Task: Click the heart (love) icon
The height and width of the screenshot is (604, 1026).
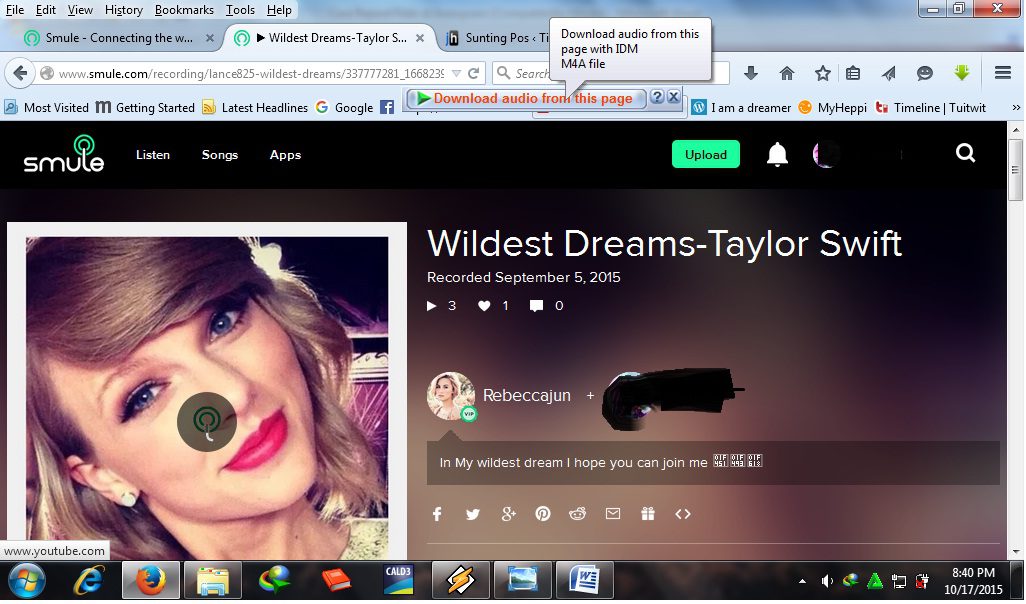Action: tap(484, 306)
